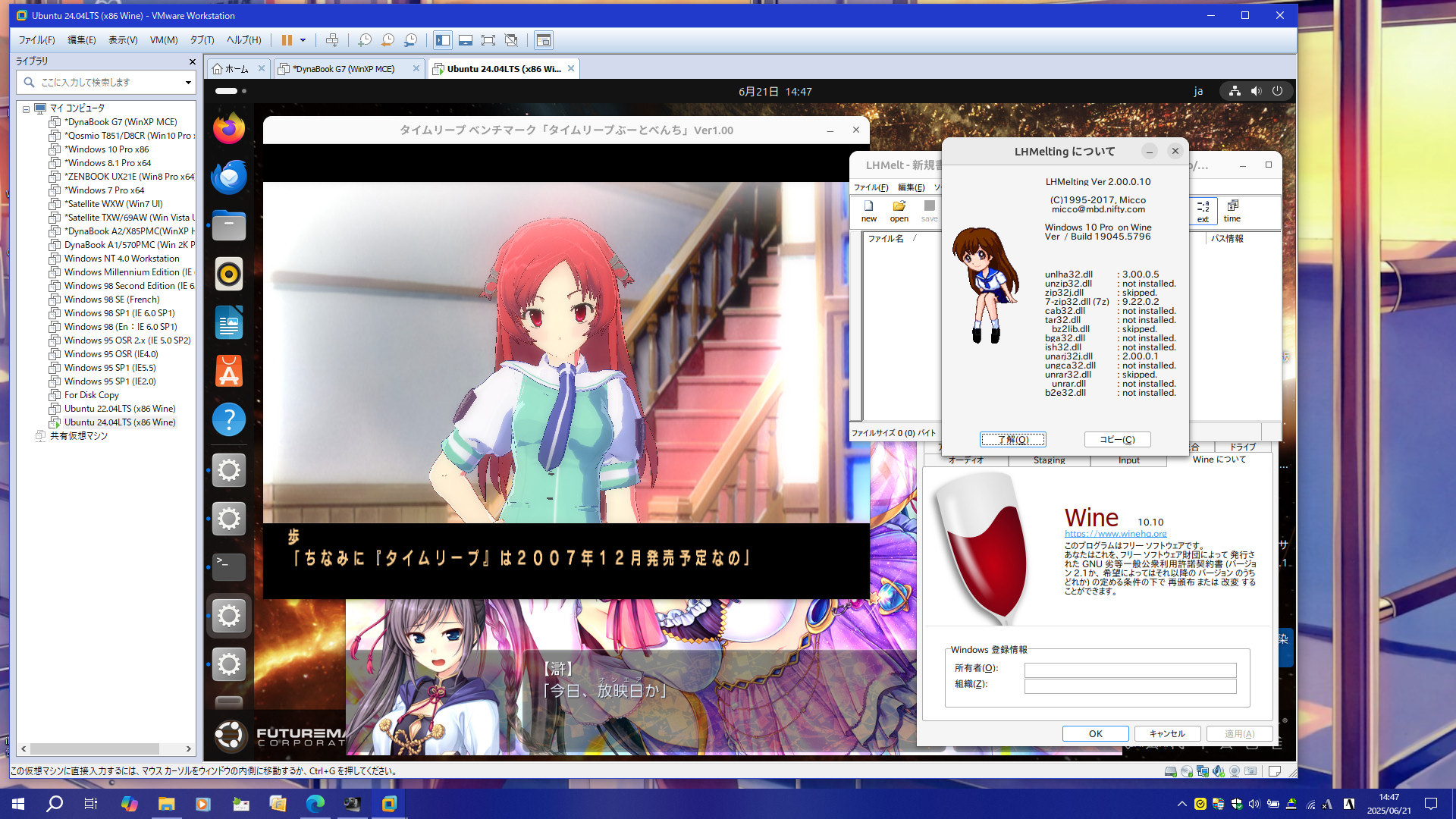The image size is (1456, 819).
Task: Open Ubuntu system menu power icon
Action: click(x=1277, y=91)
